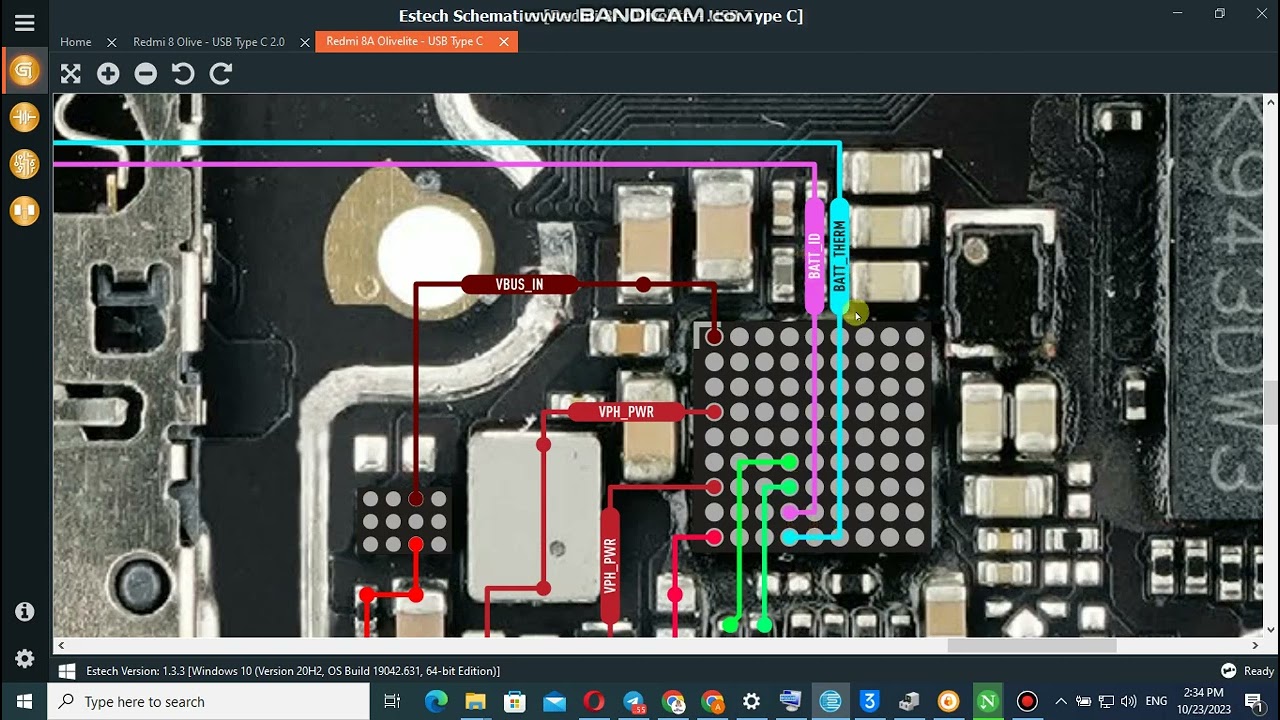
Task: Close the Redmi 8 Olive tab
Action: point(305,42)
